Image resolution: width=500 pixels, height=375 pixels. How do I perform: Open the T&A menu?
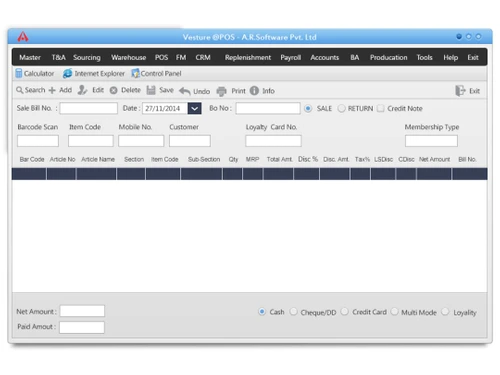pos(58,57)
